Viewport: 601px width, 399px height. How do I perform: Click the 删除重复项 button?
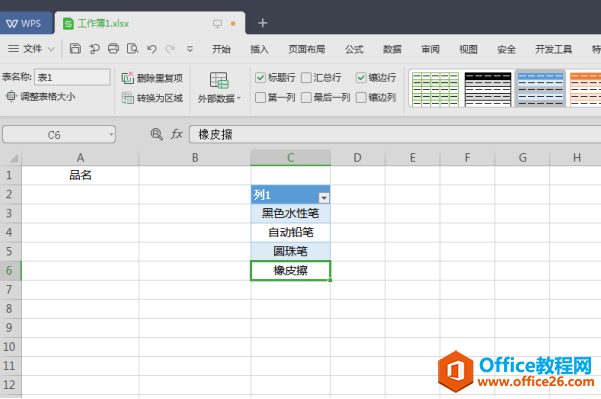tap(152, 78)
